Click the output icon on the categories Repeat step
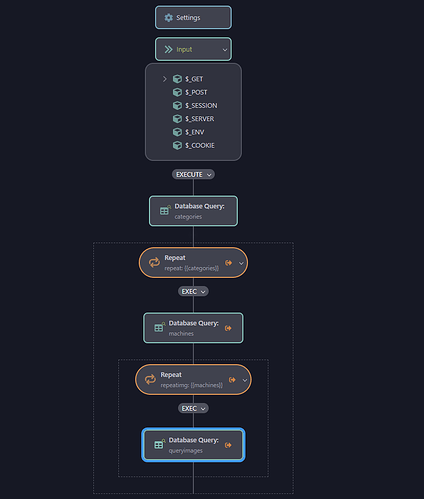The width and height of the screenshot is (424, 499). (x=228, y=263)
